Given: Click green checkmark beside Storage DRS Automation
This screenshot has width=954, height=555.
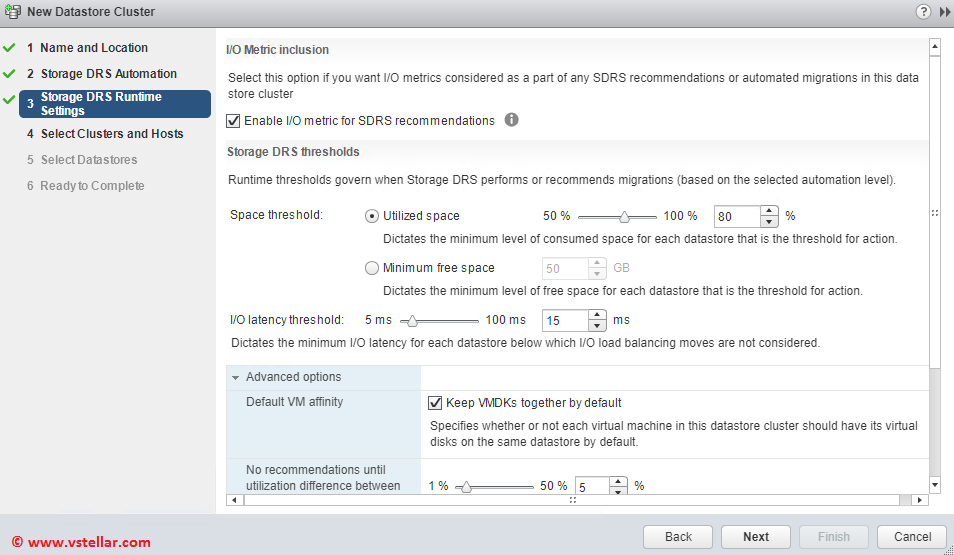Looking at the screenshot, I should tap(9, 74).
